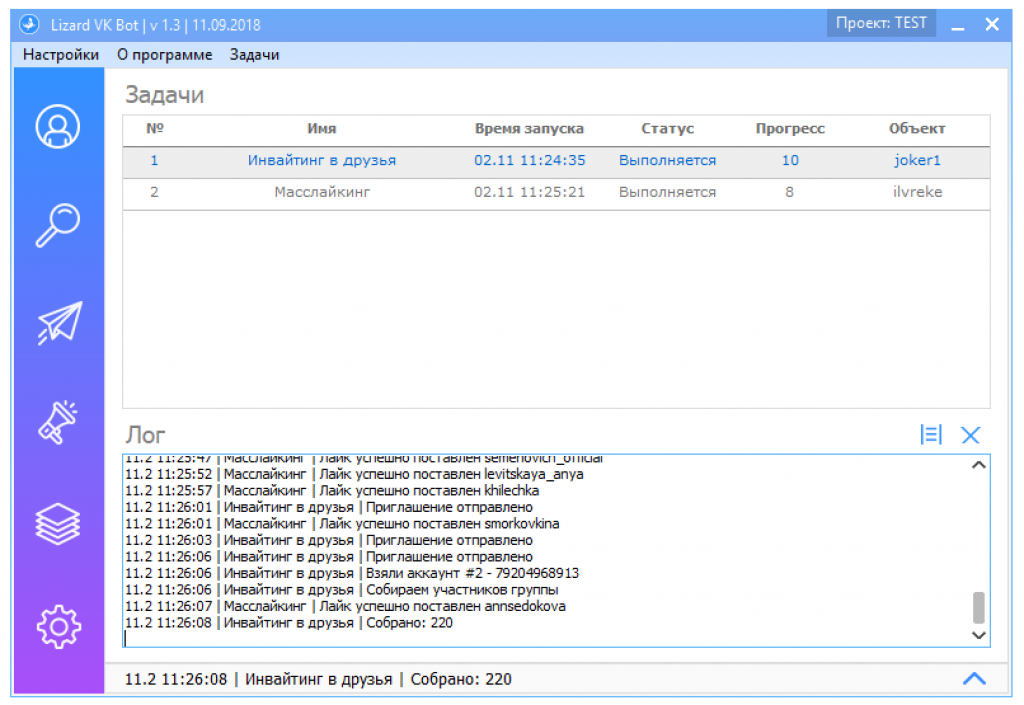
Task: Collapse the log with the bottom chevron
Action: [974, 679]
